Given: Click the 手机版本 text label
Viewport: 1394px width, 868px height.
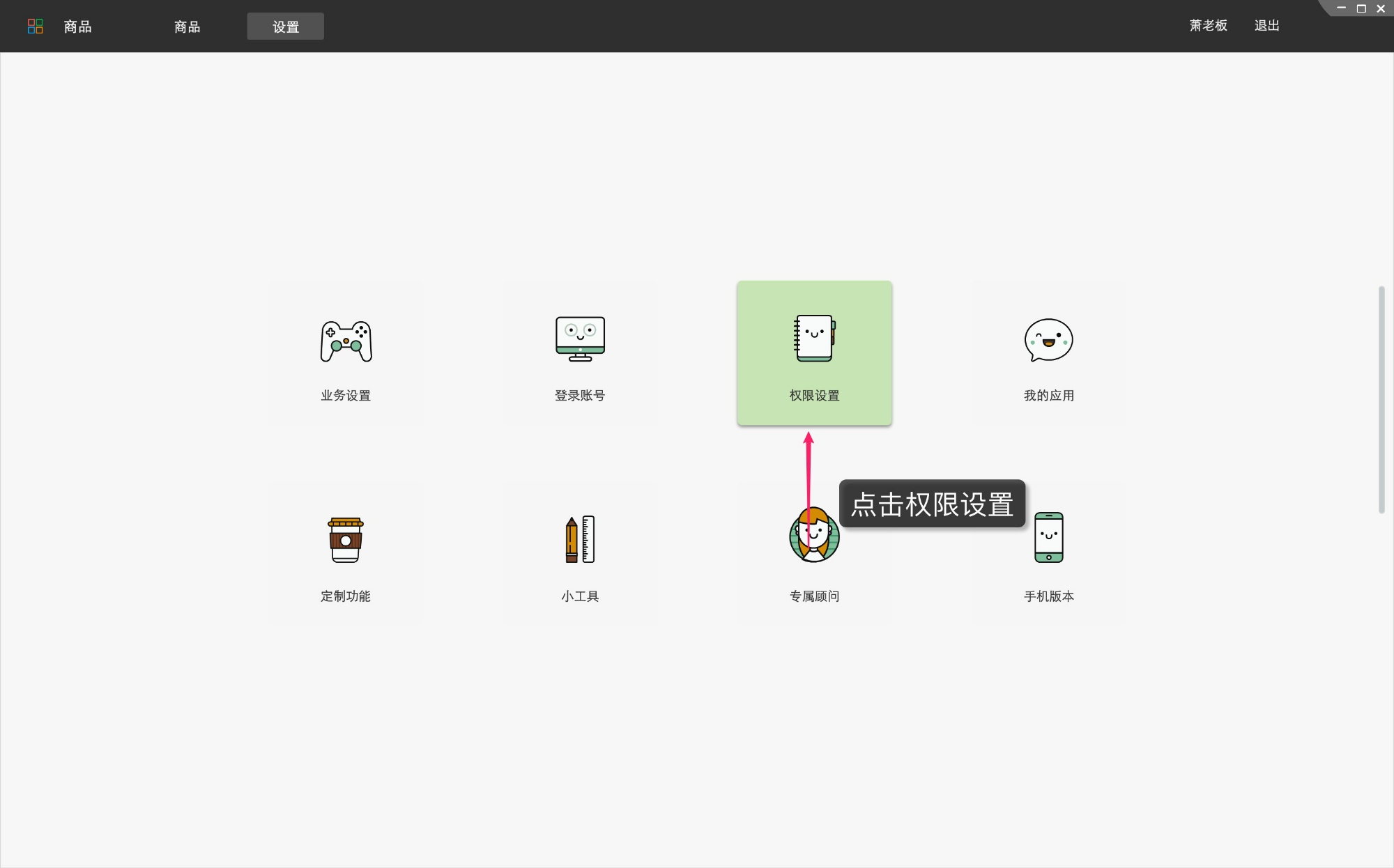Looking at the screenshot, I should click(x=1048, y=596).
